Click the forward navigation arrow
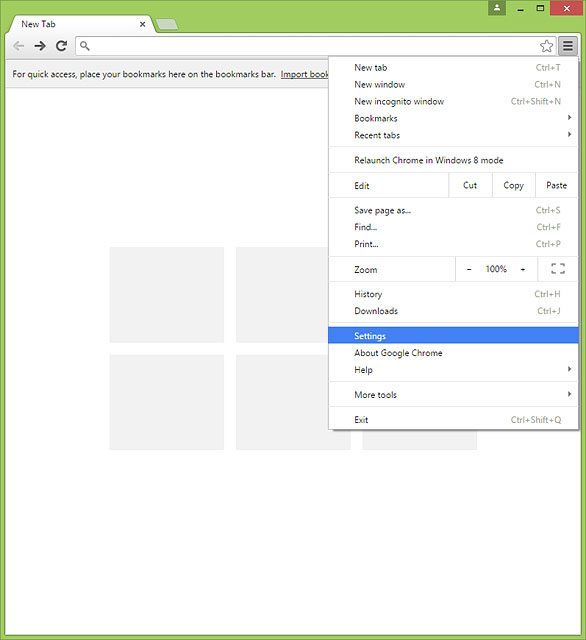 click(x=40, y=46)
